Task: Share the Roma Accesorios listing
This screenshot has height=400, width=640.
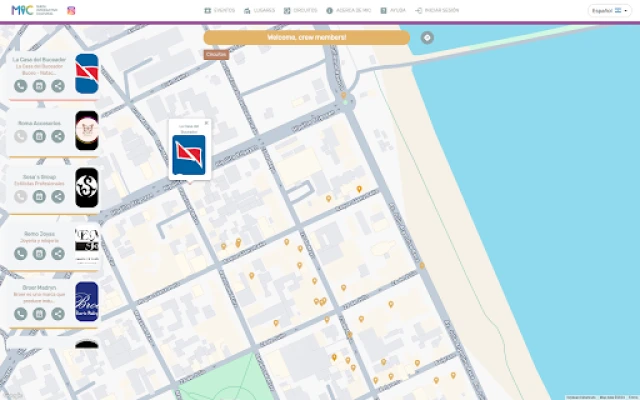Action: pyautogui.click(x=58, y=136)
